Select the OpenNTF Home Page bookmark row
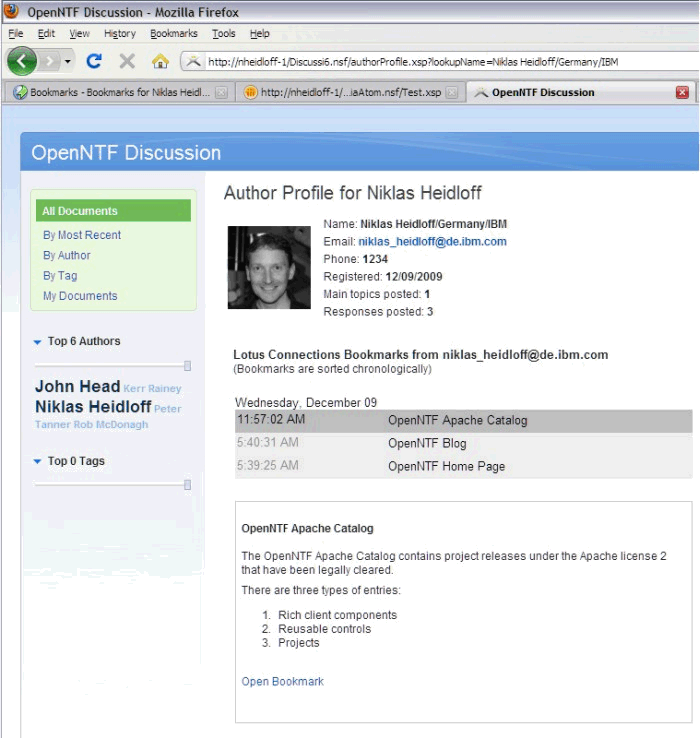The height and width of the screenshot is (738, 700). [464, 466]
